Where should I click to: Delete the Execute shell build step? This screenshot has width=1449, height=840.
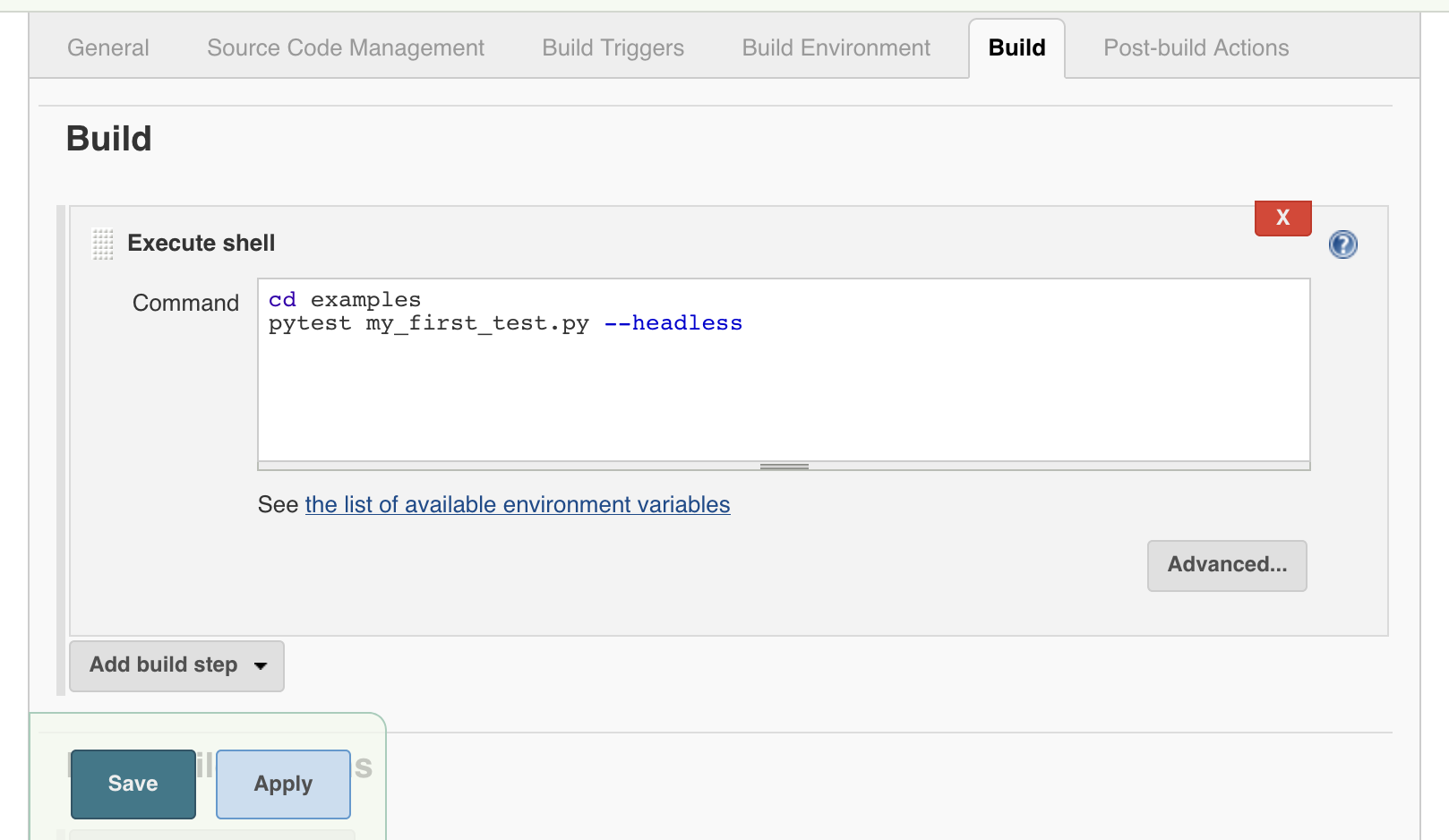click(1282, 218)
